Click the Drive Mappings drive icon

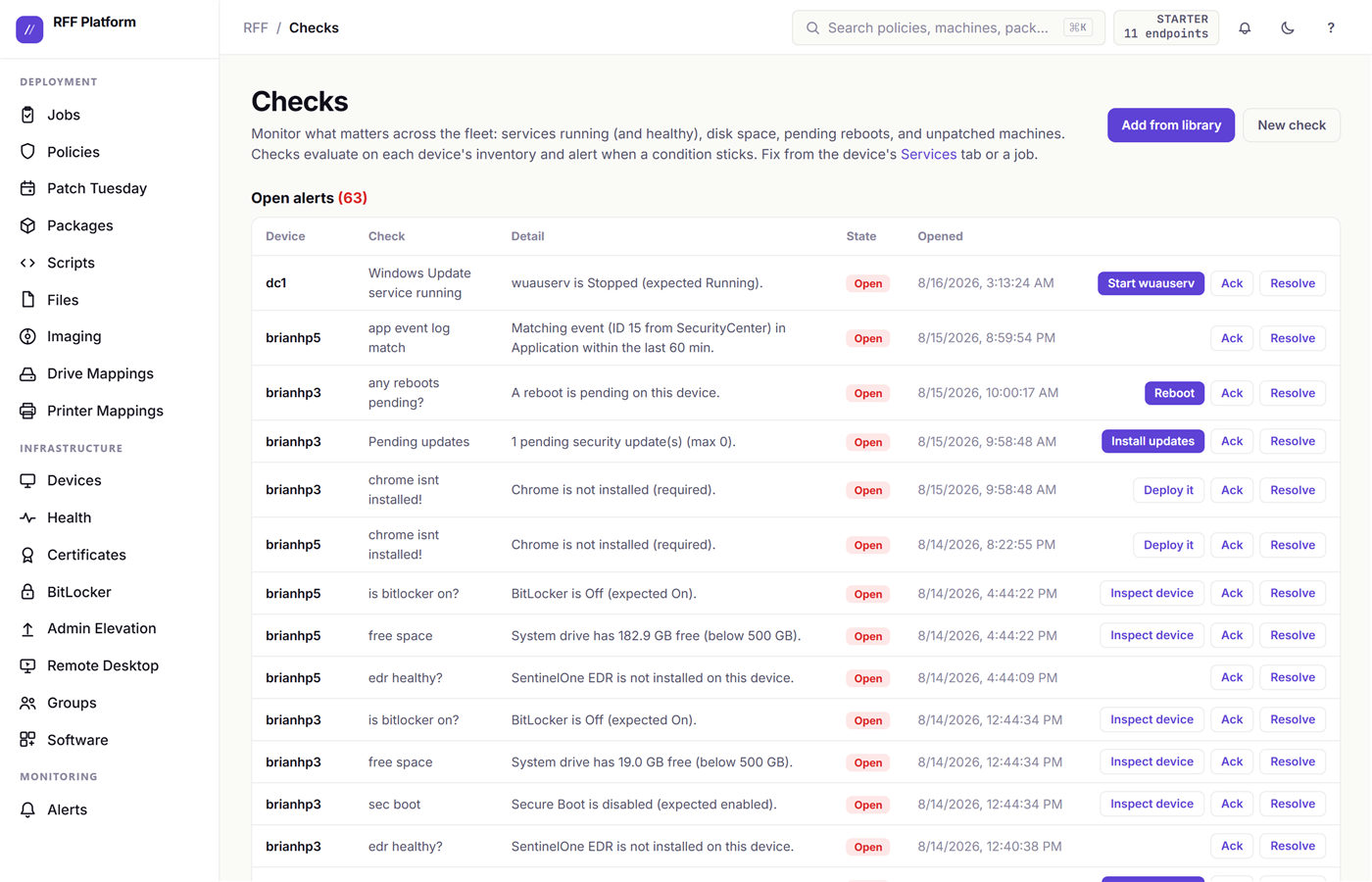click(27, 373)
